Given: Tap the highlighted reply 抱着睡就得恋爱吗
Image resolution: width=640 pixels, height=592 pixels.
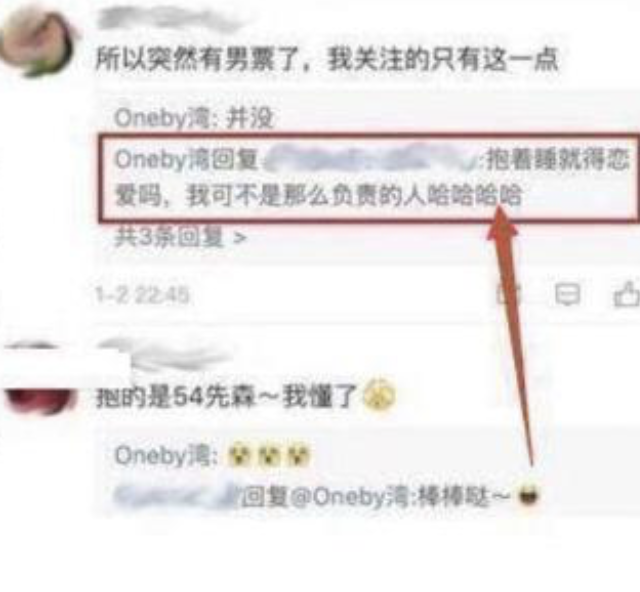Looking at the screenshot, I should pyautogui.click(x=371, y=178).
